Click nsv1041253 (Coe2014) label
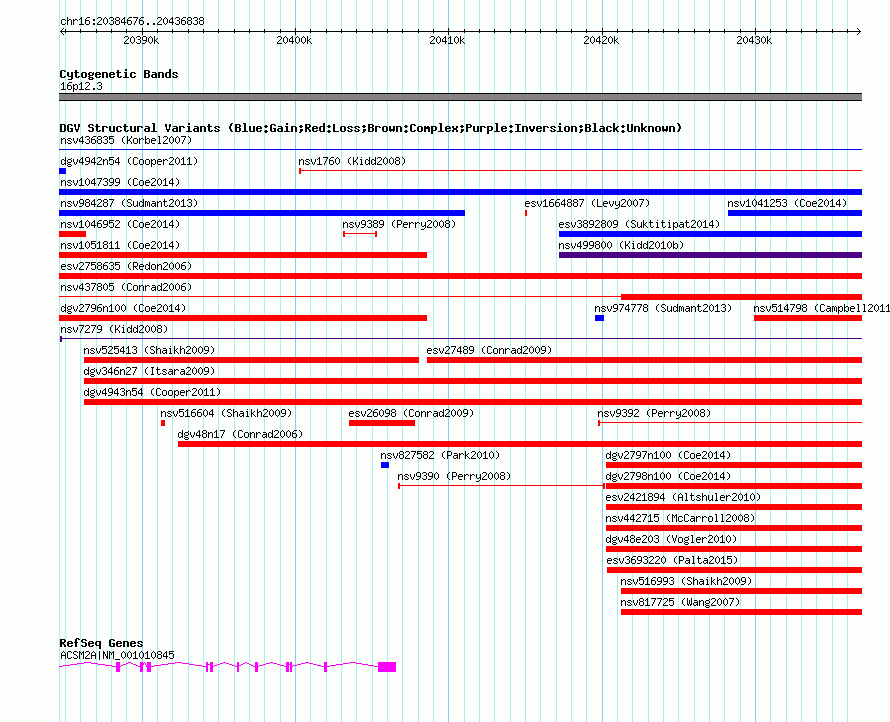 [787, 203]
